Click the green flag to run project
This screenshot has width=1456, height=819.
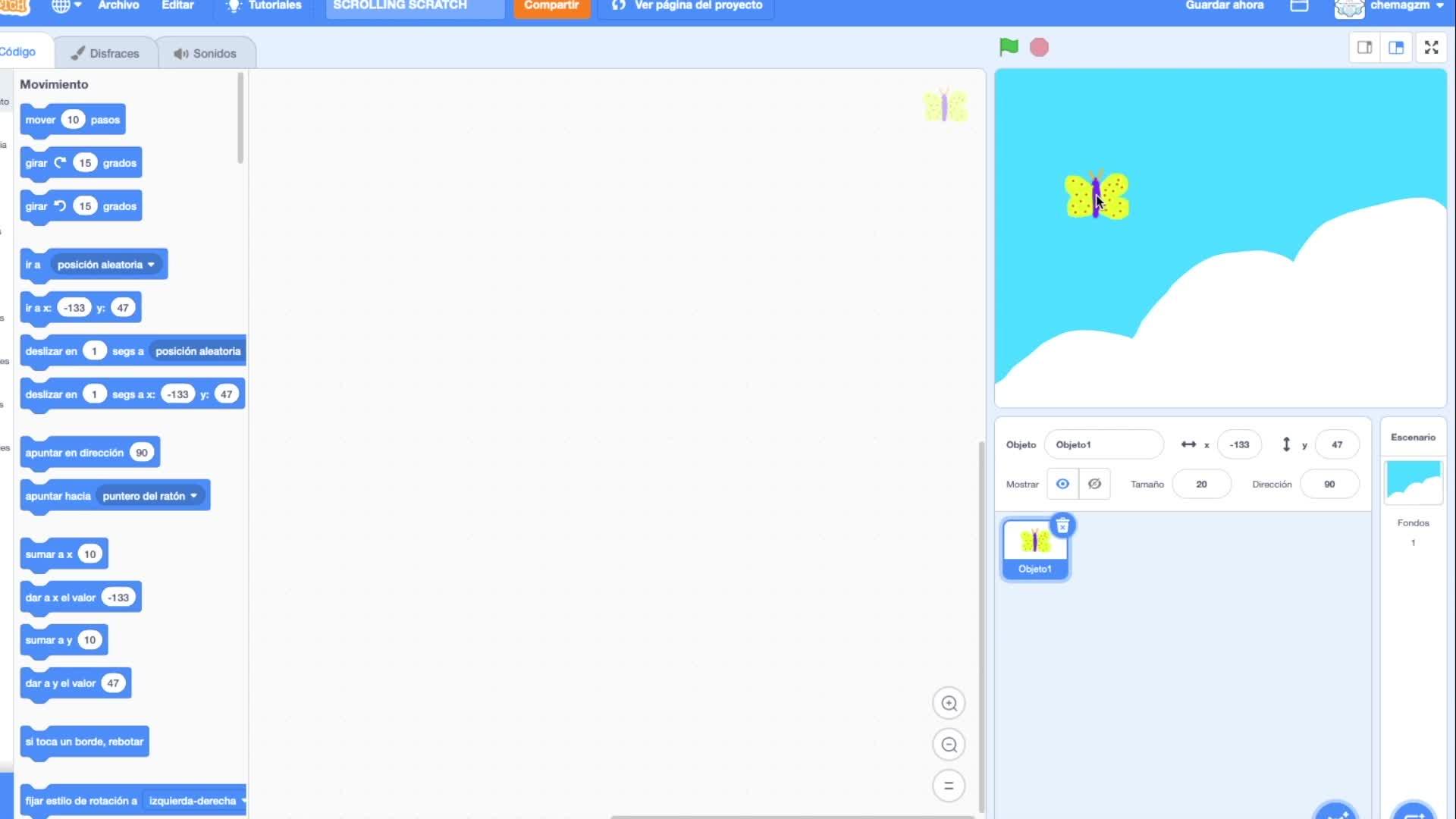1008,47
